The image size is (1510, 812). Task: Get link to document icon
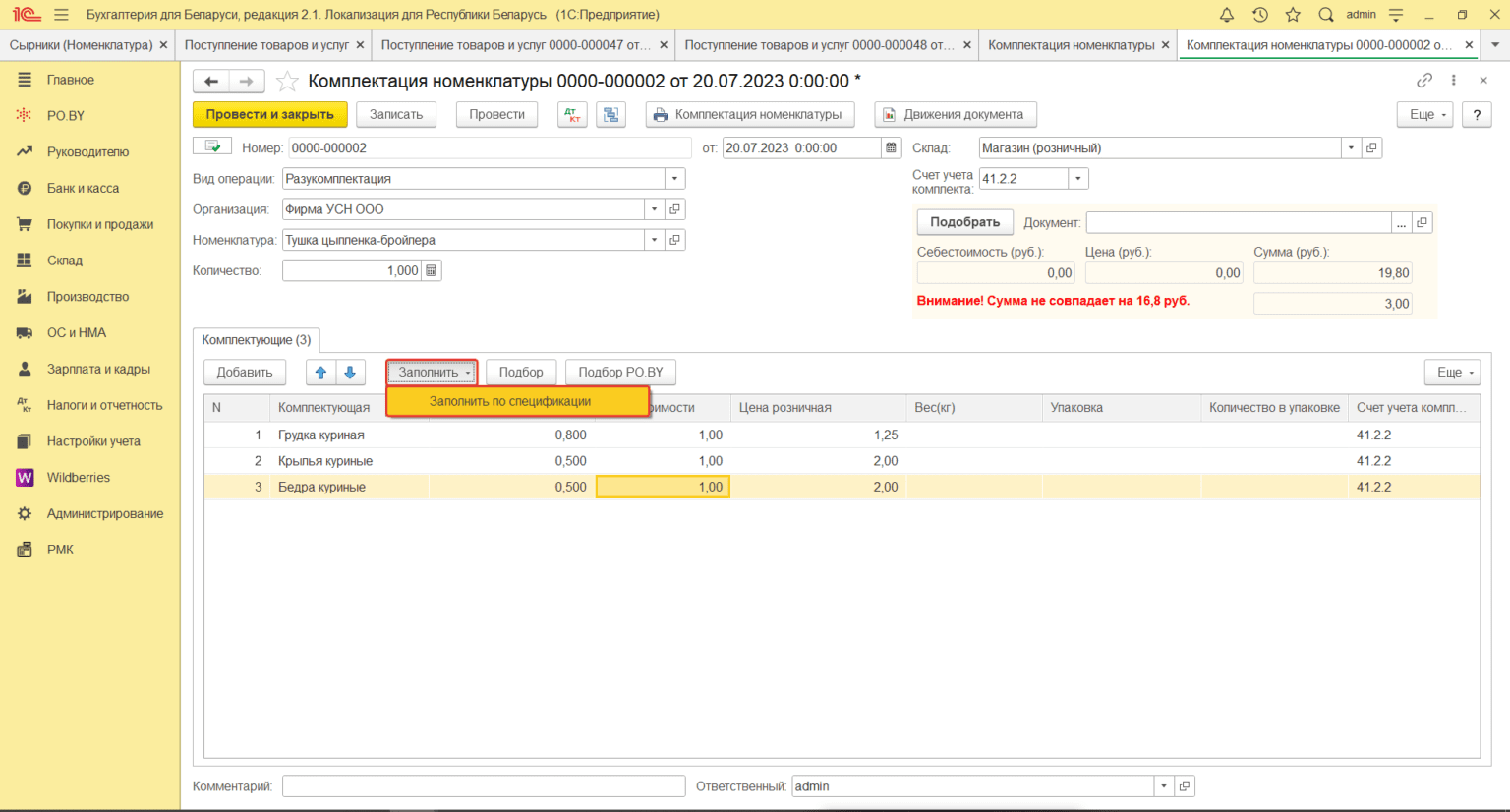click(1423, 81)
